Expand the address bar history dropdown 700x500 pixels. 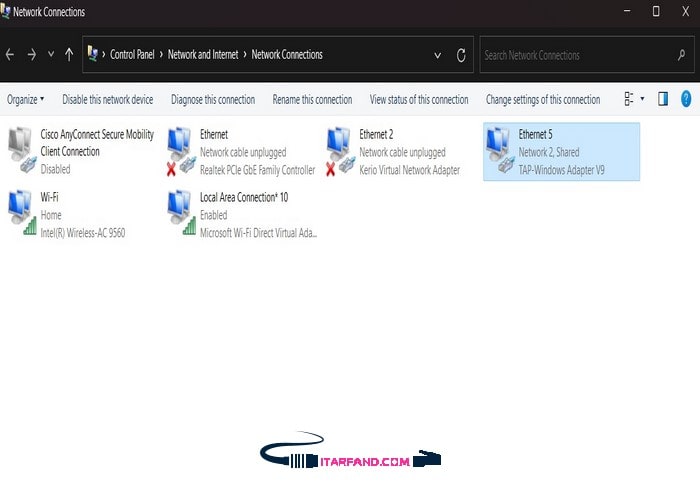(x=438, y=55)
